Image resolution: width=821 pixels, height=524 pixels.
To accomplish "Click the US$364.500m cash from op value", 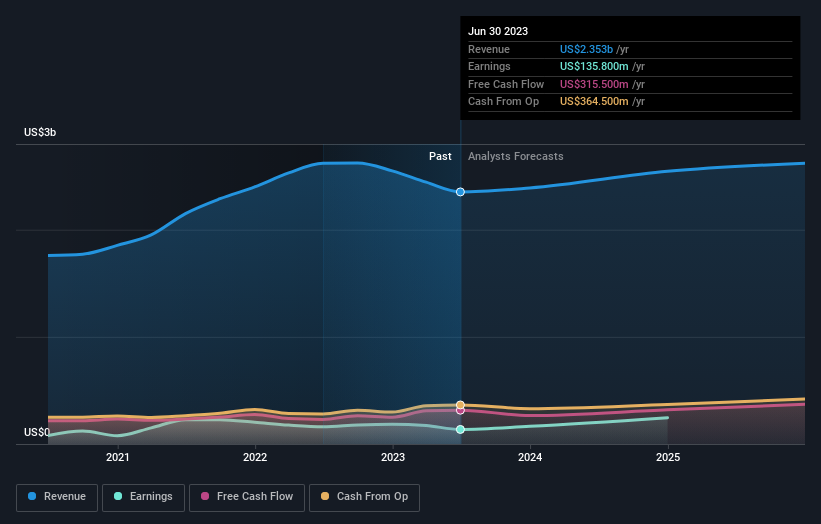I will coord(594,102).
